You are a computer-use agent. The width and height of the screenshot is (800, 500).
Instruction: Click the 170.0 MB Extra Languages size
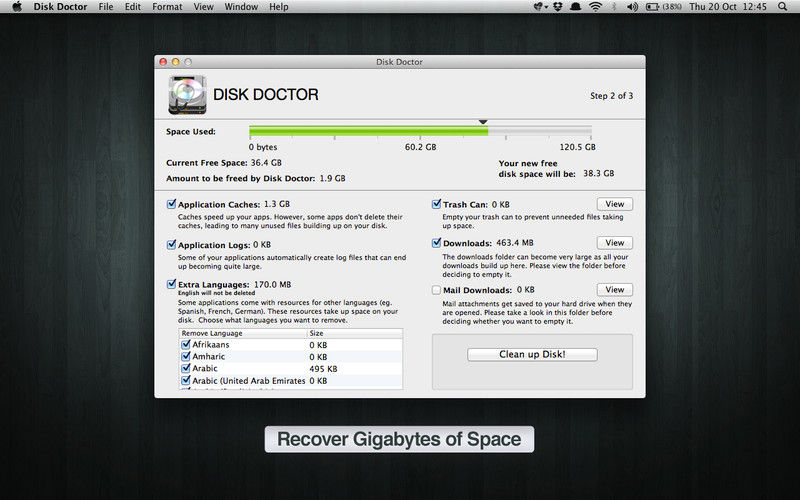(272, 284)
